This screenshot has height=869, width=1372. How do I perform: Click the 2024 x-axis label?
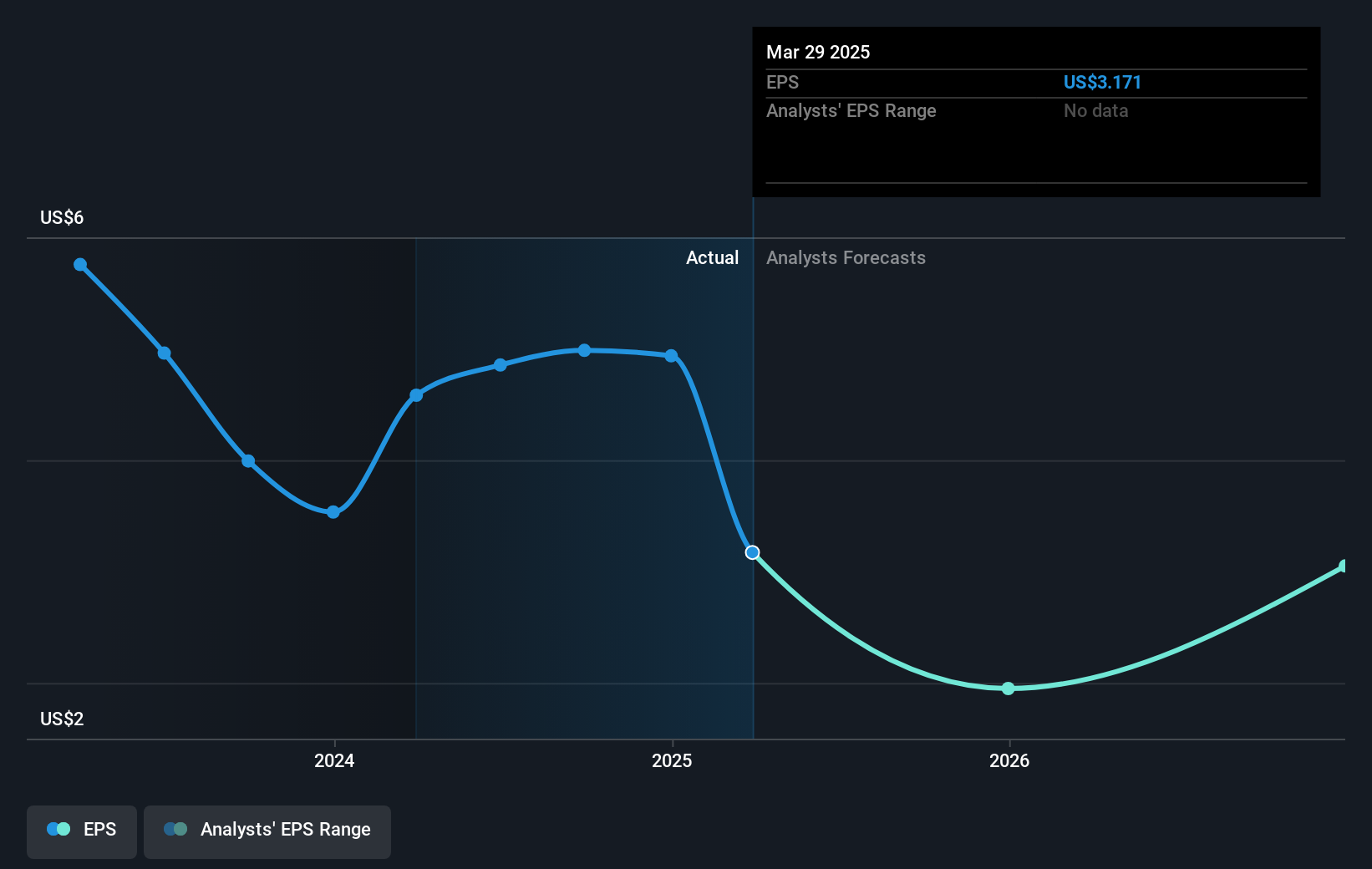[x=334, y=760]
